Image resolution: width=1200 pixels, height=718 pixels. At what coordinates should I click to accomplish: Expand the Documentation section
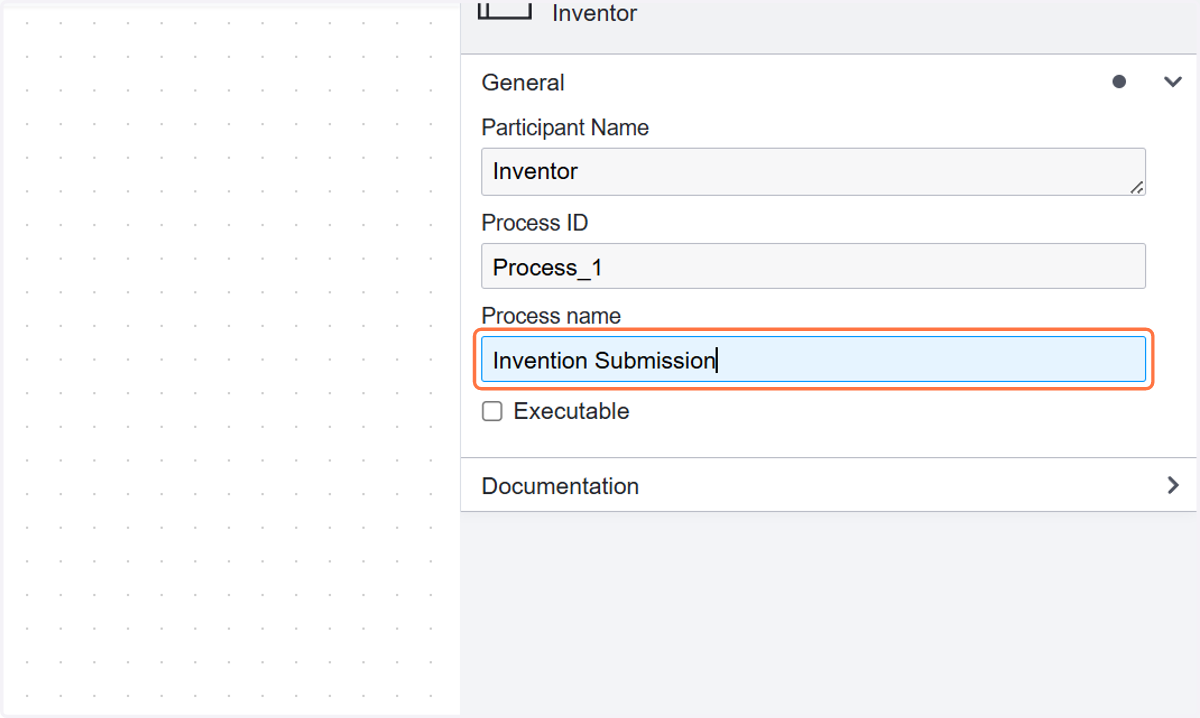point(1173,485)
